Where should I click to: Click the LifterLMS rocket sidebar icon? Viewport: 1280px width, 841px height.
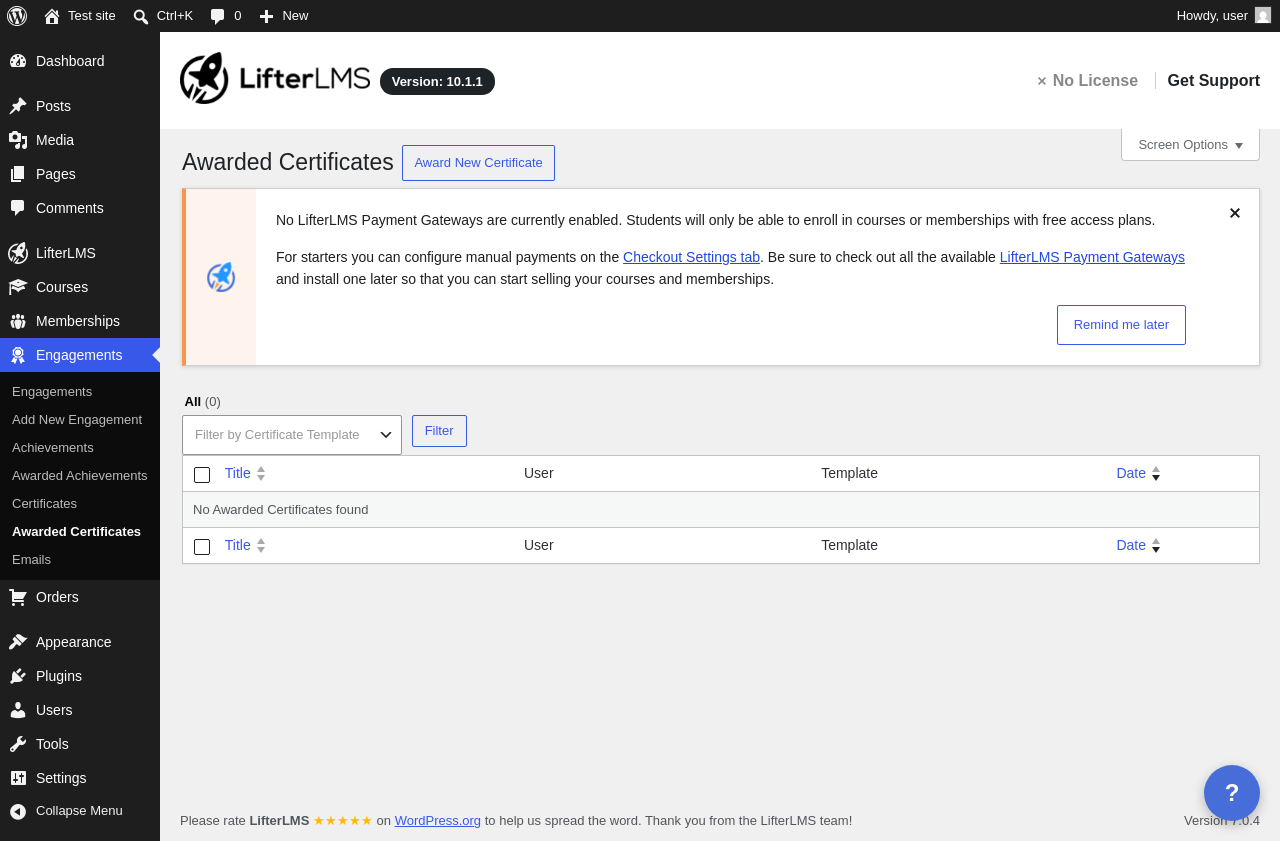18,253
